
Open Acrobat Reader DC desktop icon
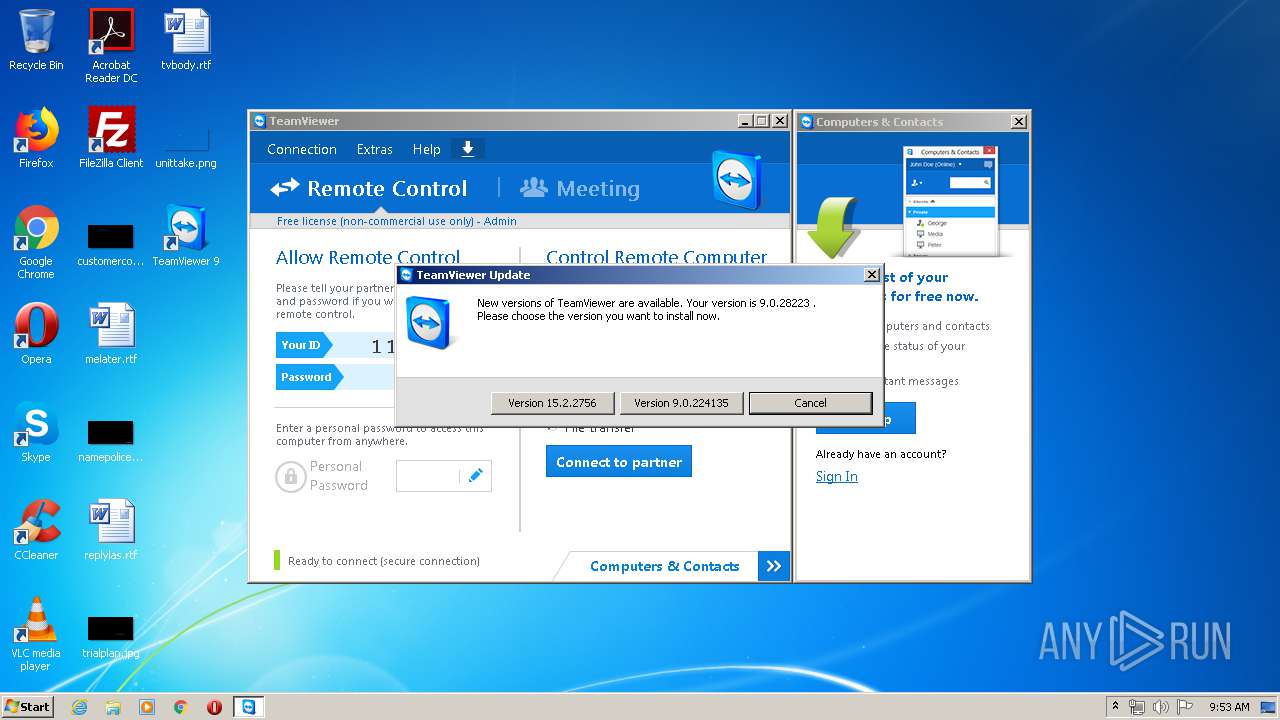coord(111,46)
